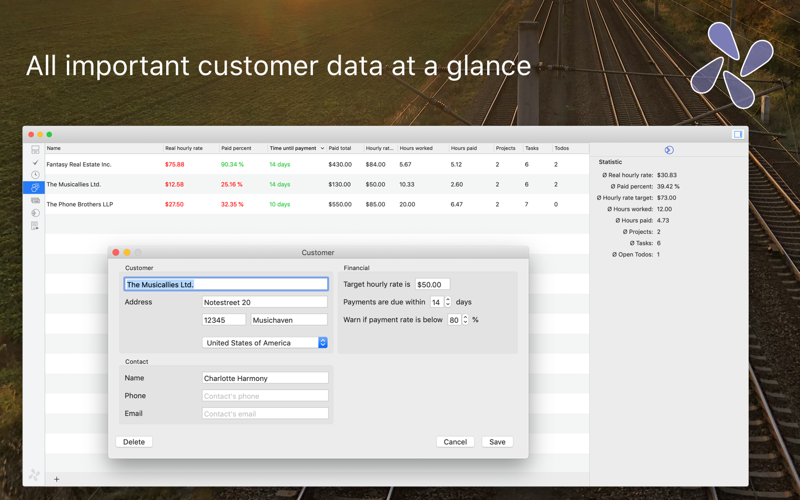Click the Notestreet 20 address field
800x500 pixels.
pos(265,302)
